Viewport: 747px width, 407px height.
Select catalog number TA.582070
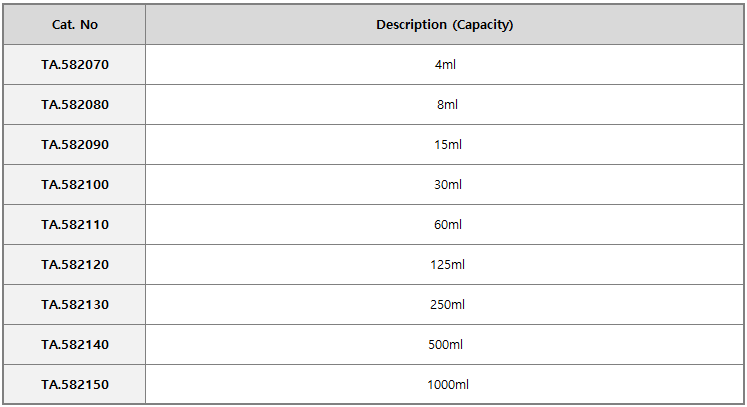click(x=75, y=65)
